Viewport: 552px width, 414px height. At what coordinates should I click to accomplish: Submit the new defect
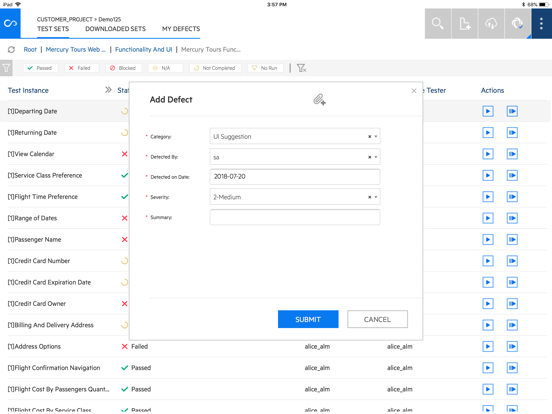pyautogui.click(x=308, y=319)
